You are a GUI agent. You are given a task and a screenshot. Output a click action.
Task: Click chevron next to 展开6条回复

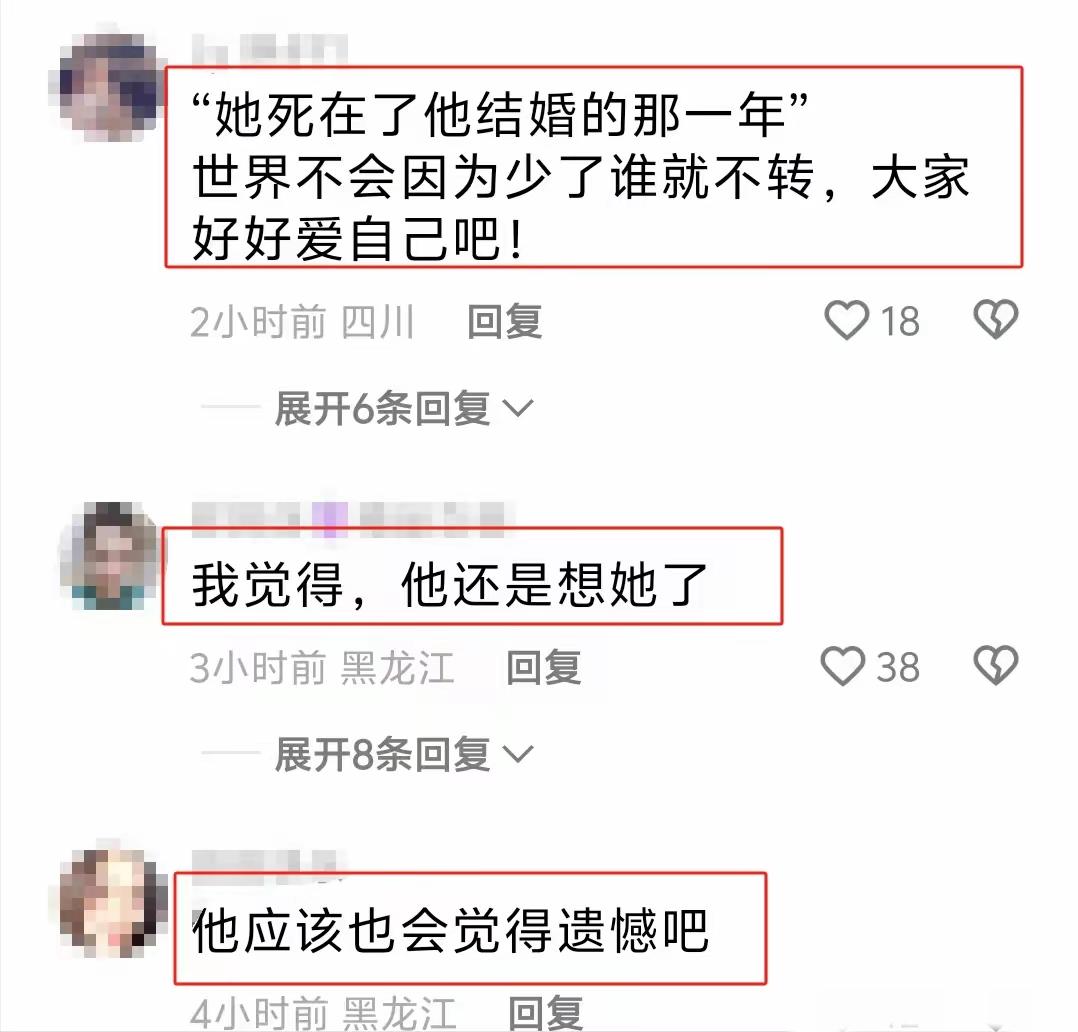tap(518, 408)
